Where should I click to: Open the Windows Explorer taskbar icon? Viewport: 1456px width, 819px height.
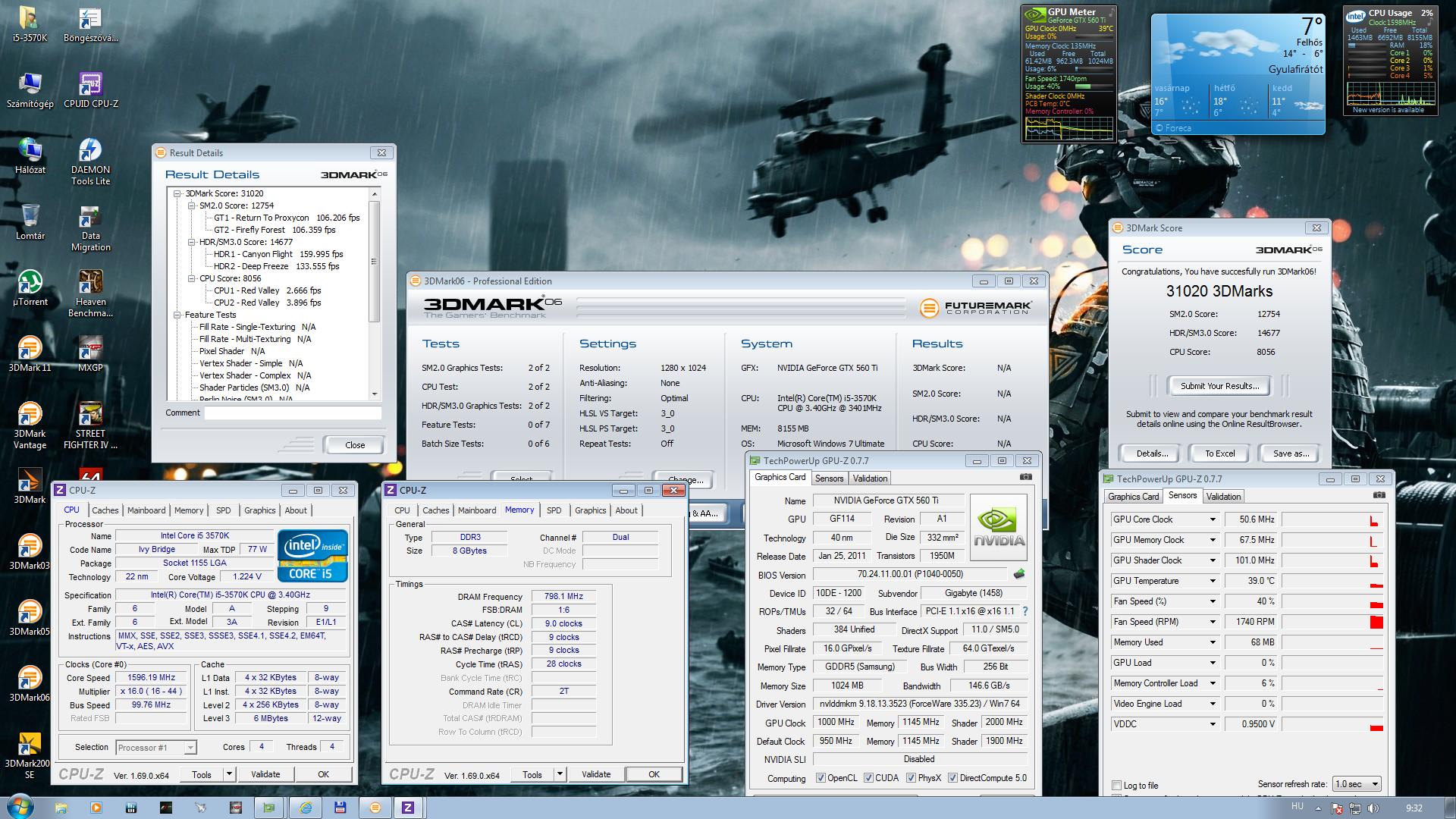tap(61, 808)
